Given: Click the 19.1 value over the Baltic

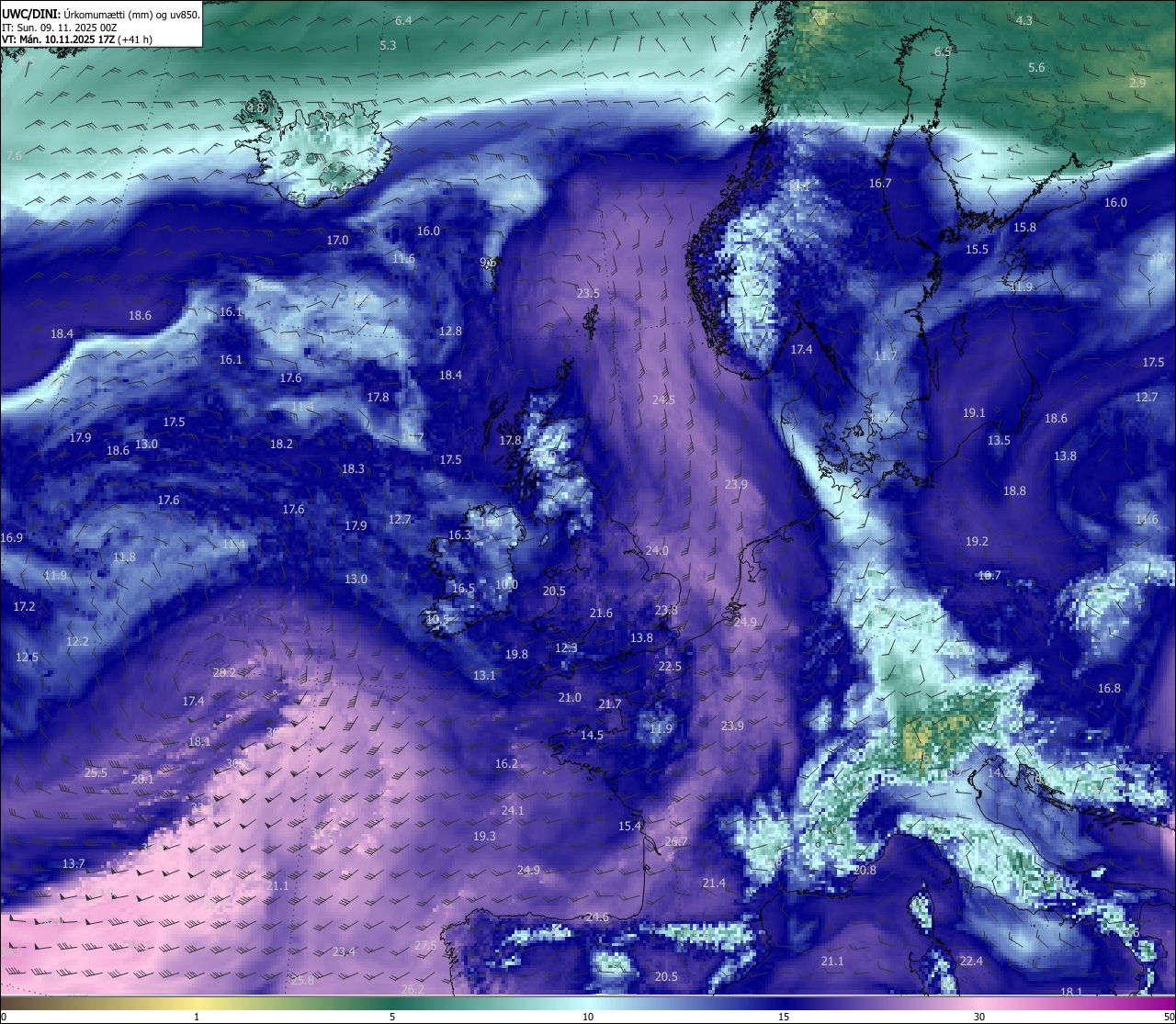Looking at the screenshot, I should click(x=974, y=412).
